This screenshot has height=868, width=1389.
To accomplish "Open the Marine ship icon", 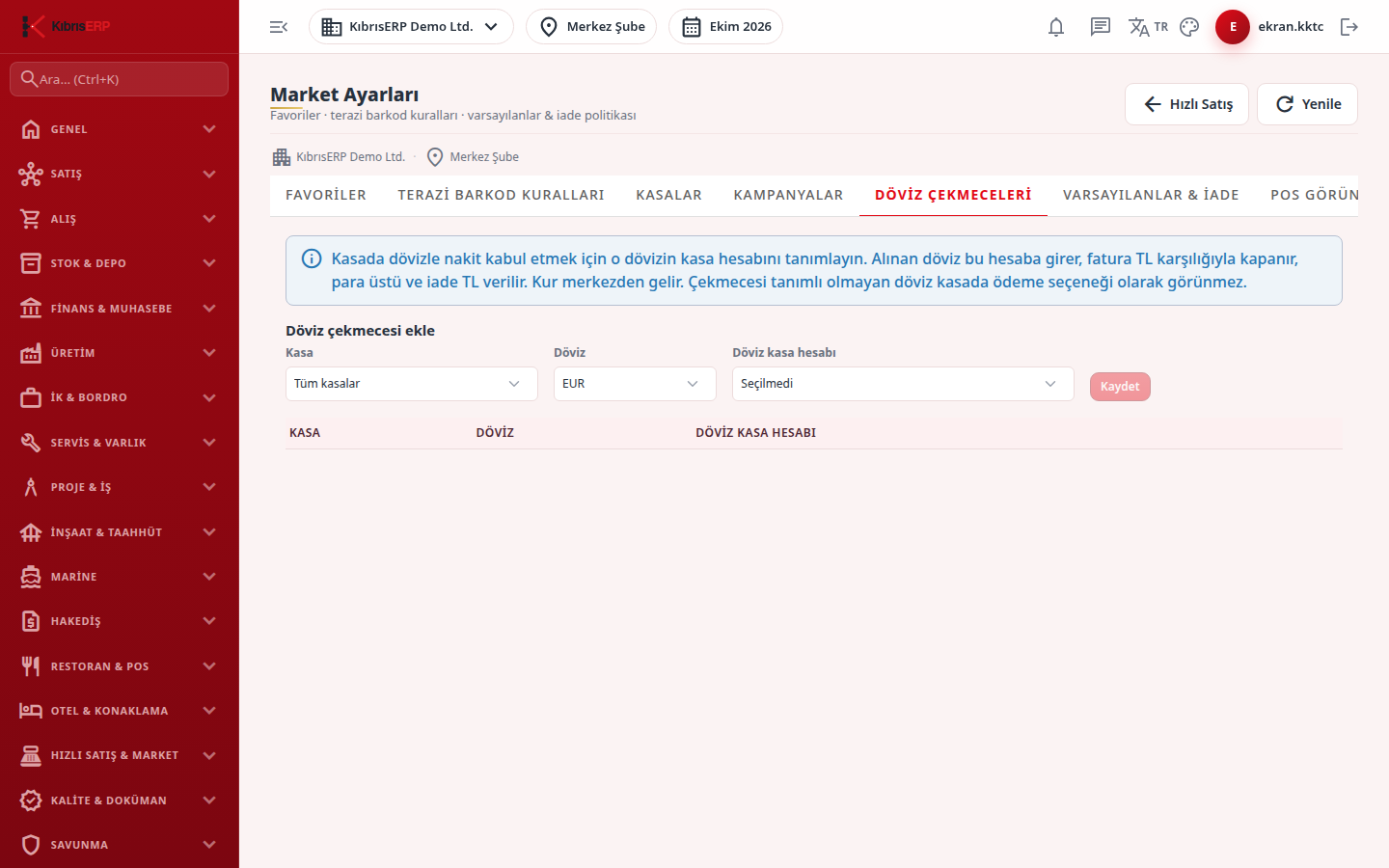I will click(31, 577).
